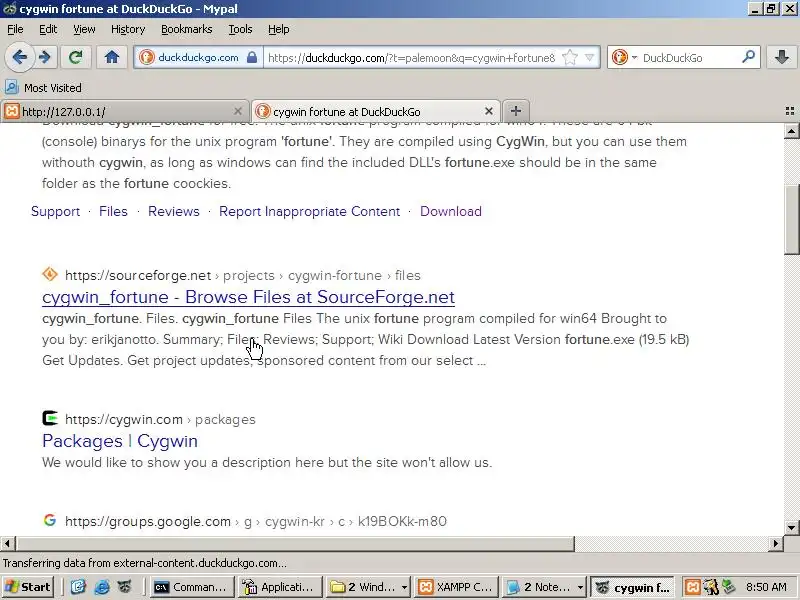Open the Most Visited bookmarks folder
Image resolution: width=800 pixels, height=600 pixels.
coord(43,88)
